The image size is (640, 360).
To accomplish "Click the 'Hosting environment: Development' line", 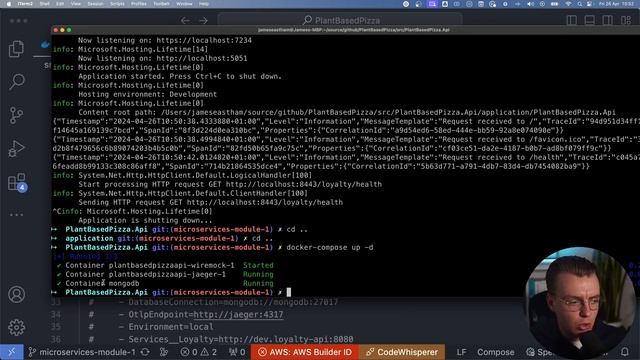I will click(x=147, y=94).
